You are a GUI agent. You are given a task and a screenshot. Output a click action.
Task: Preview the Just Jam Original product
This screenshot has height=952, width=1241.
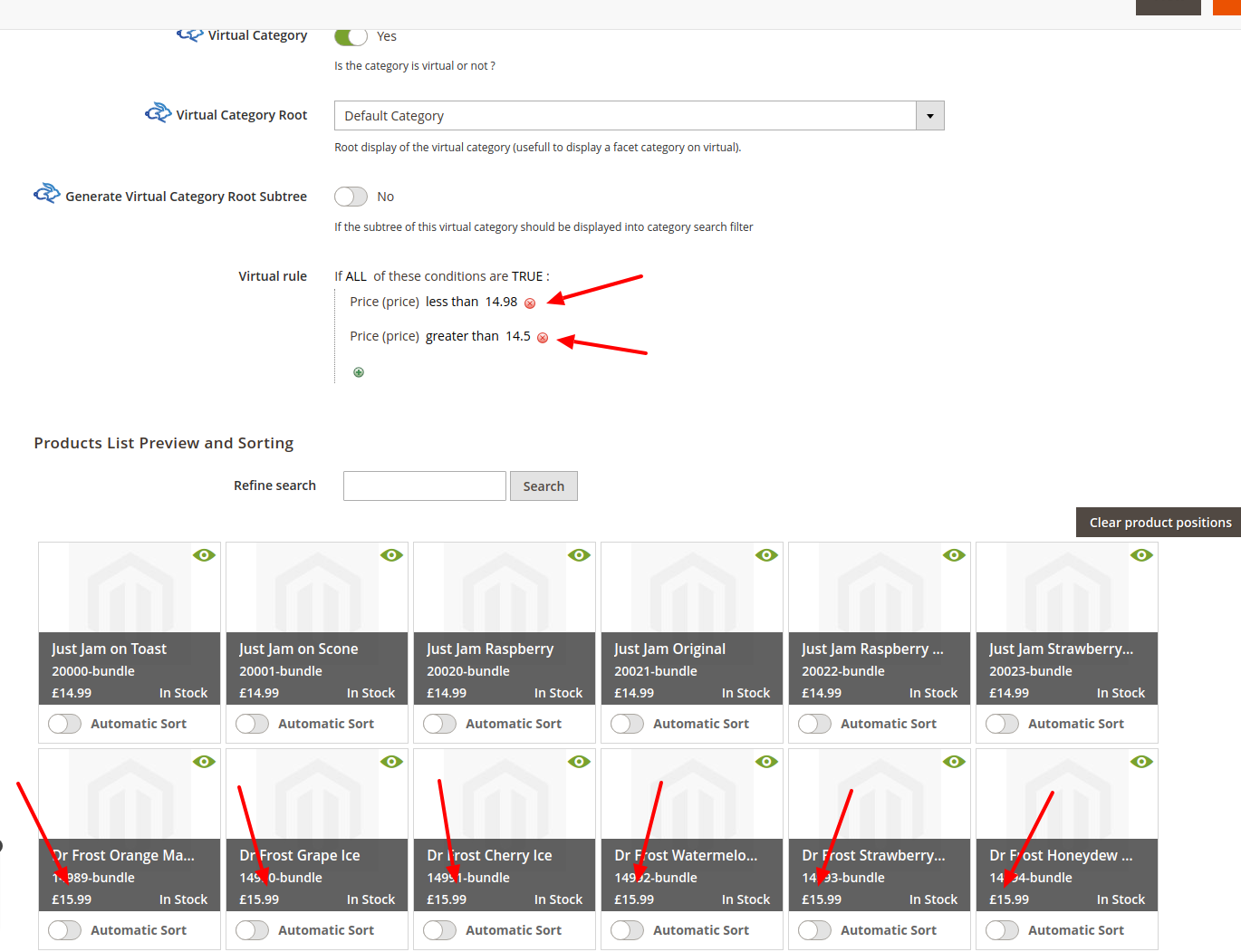766,555
